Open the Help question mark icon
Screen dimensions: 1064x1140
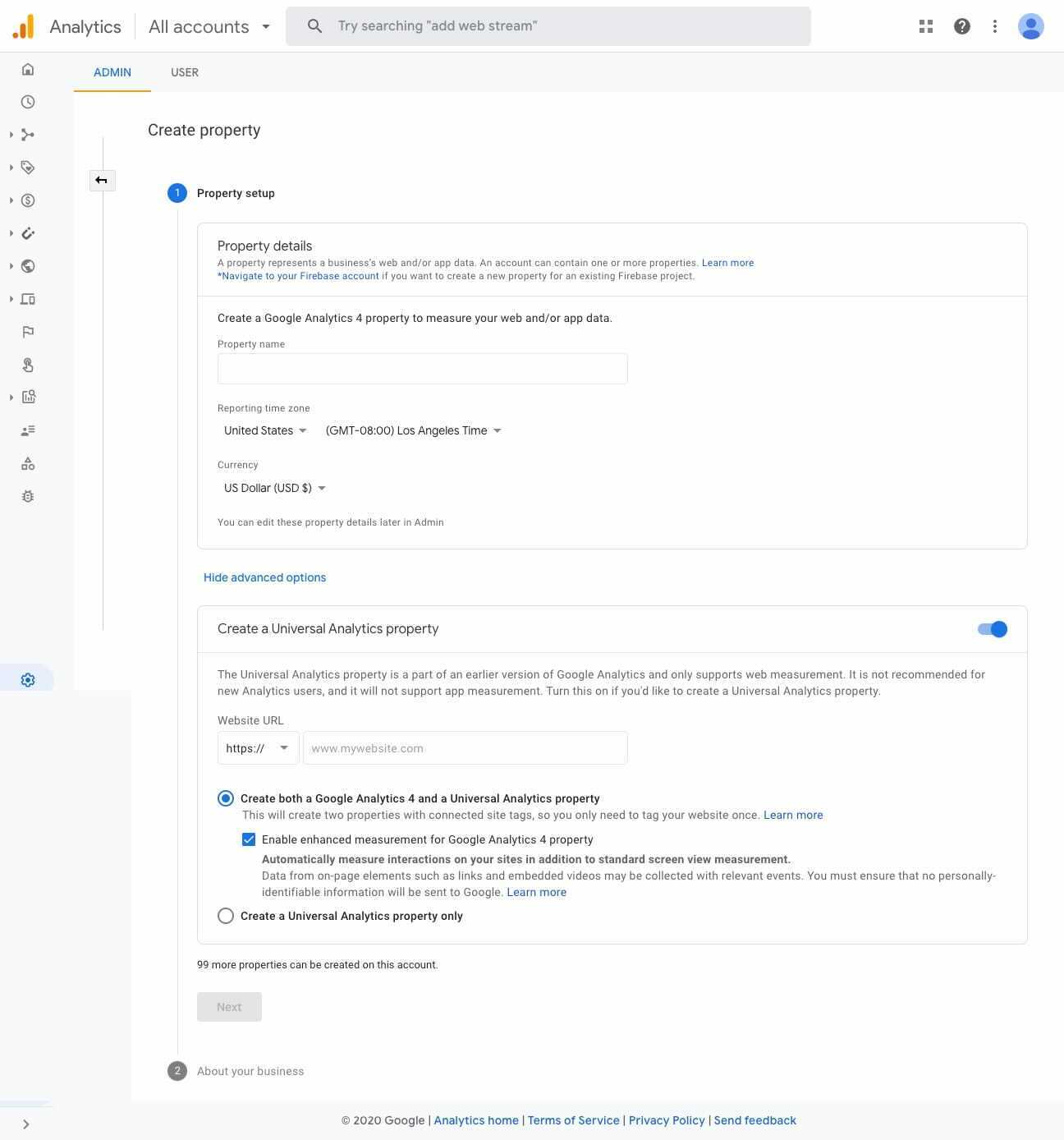point(962,26)
